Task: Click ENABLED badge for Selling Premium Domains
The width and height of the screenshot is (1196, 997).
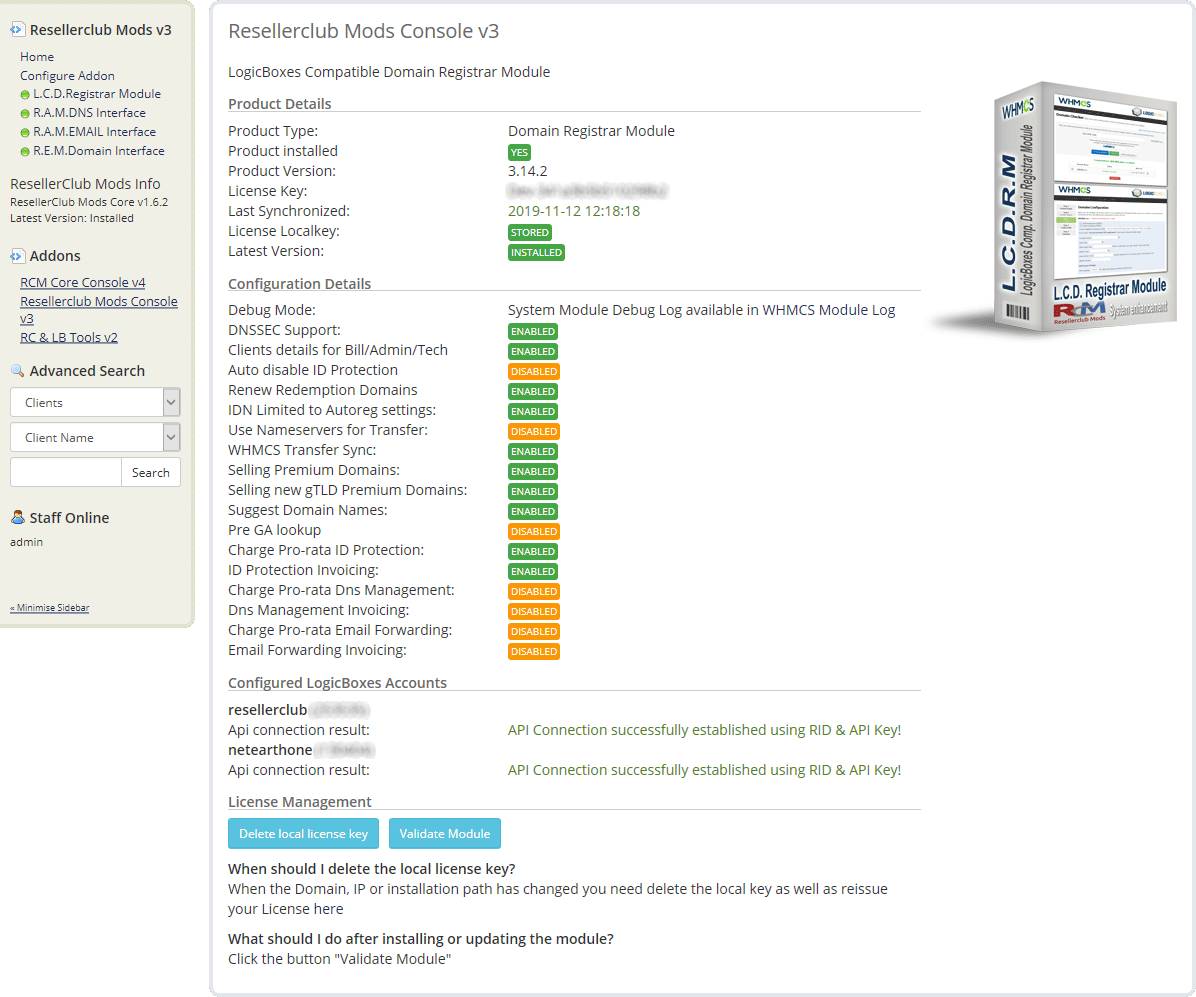Action: pyautogui.click(x=533, y=471)
